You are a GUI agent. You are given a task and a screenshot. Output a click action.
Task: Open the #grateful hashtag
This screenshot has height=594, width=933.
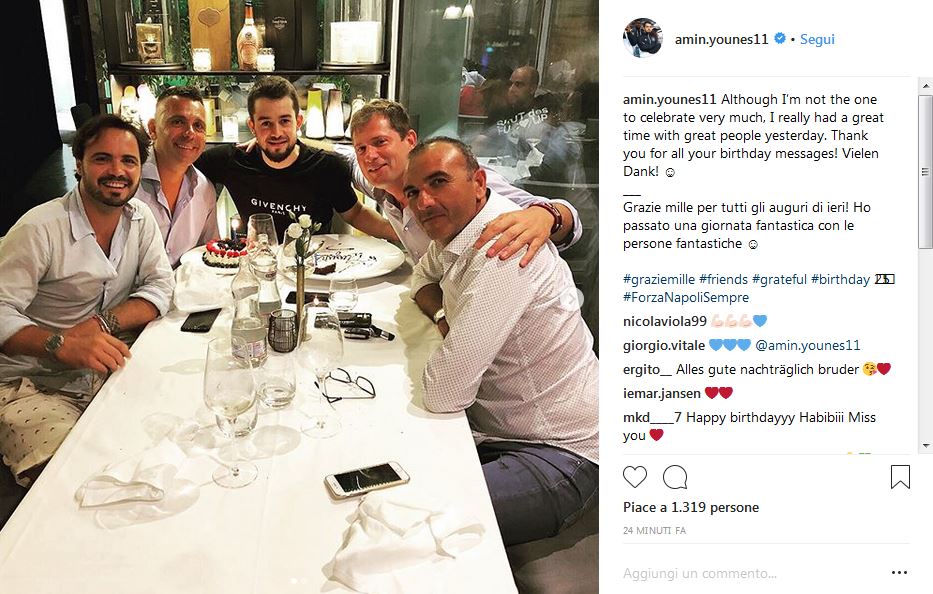(x=779, y=279)
